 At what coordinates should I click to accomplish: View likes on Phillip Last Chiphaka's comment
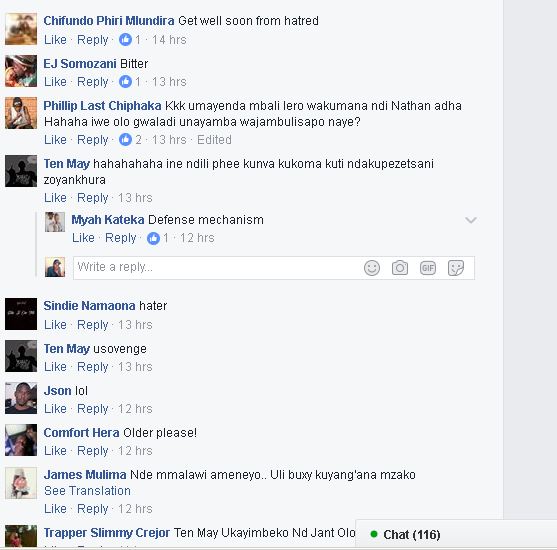click(130, 139)
